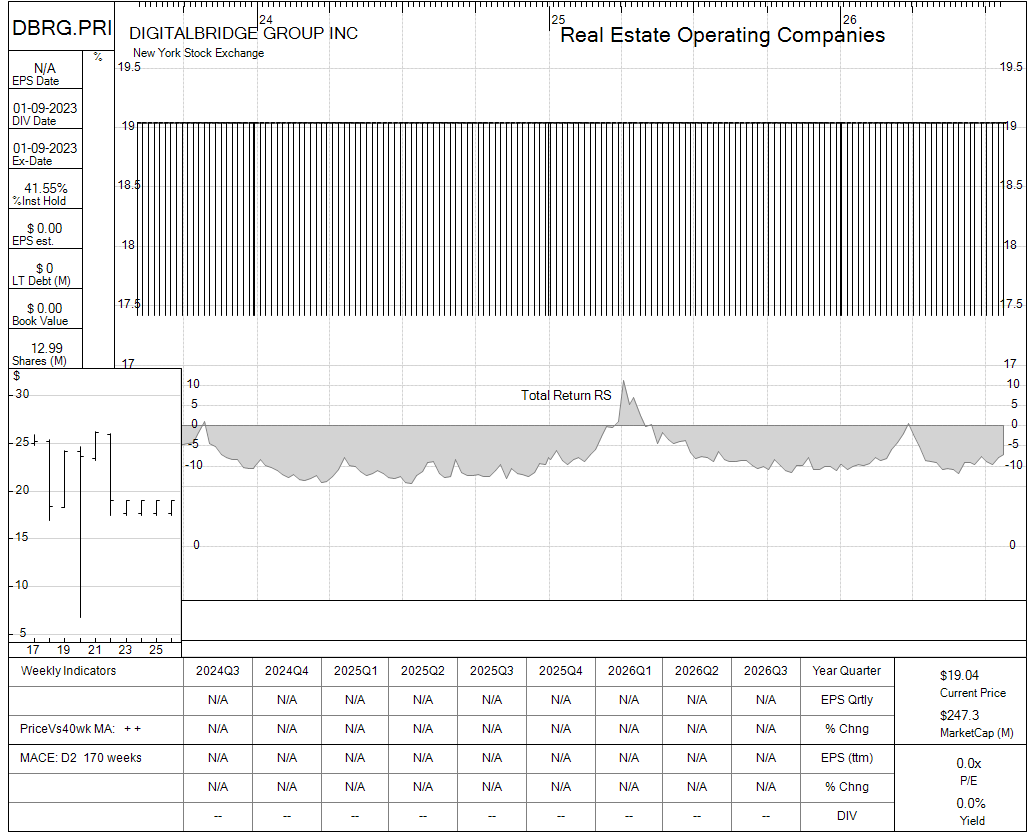1032x840 pixels.
Task: Click the PriceVs40wk MA indicator row
Action: point(96,729)
